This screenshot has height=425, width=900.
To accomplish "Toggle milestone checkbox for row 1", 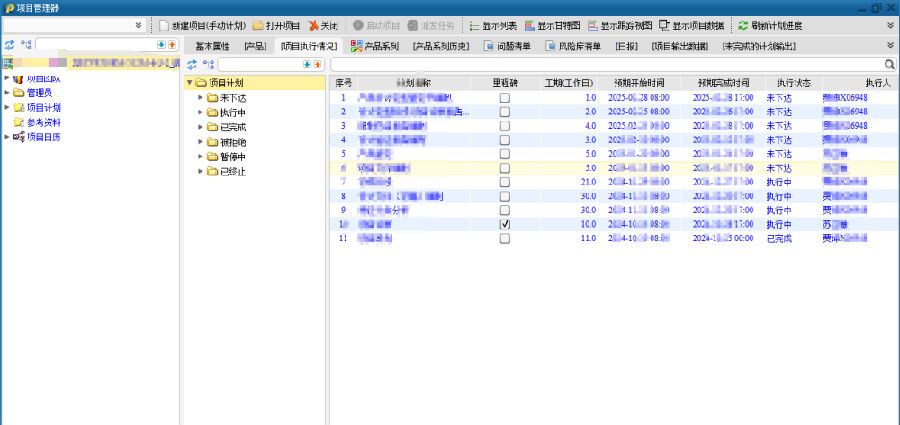I will (x=505, y=98).
